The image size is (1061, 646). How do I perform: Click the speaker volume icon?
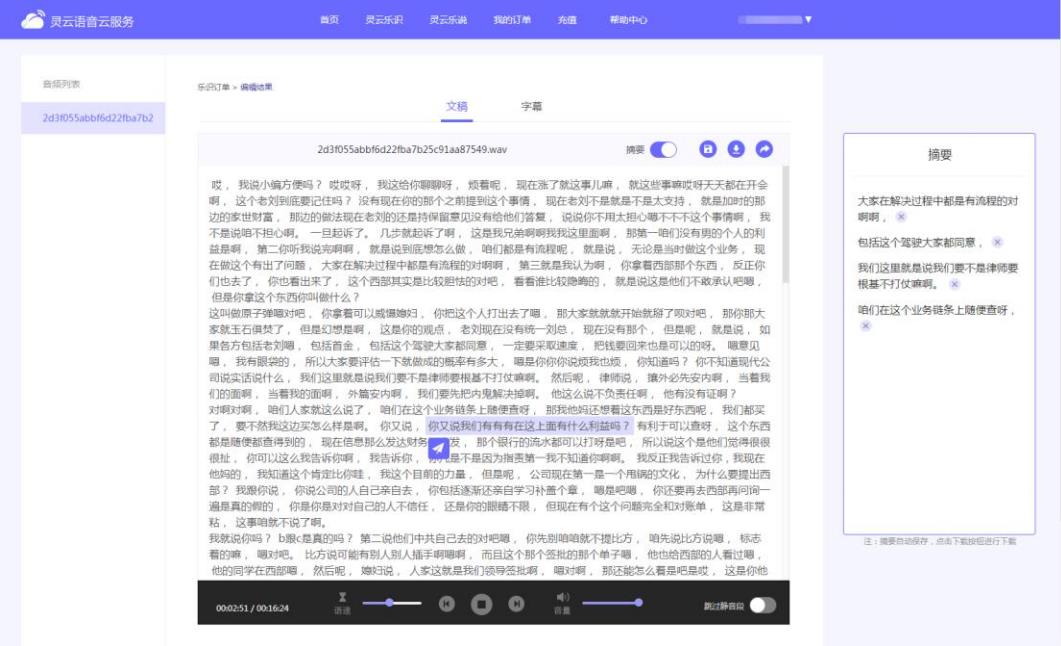pos(561,597)
